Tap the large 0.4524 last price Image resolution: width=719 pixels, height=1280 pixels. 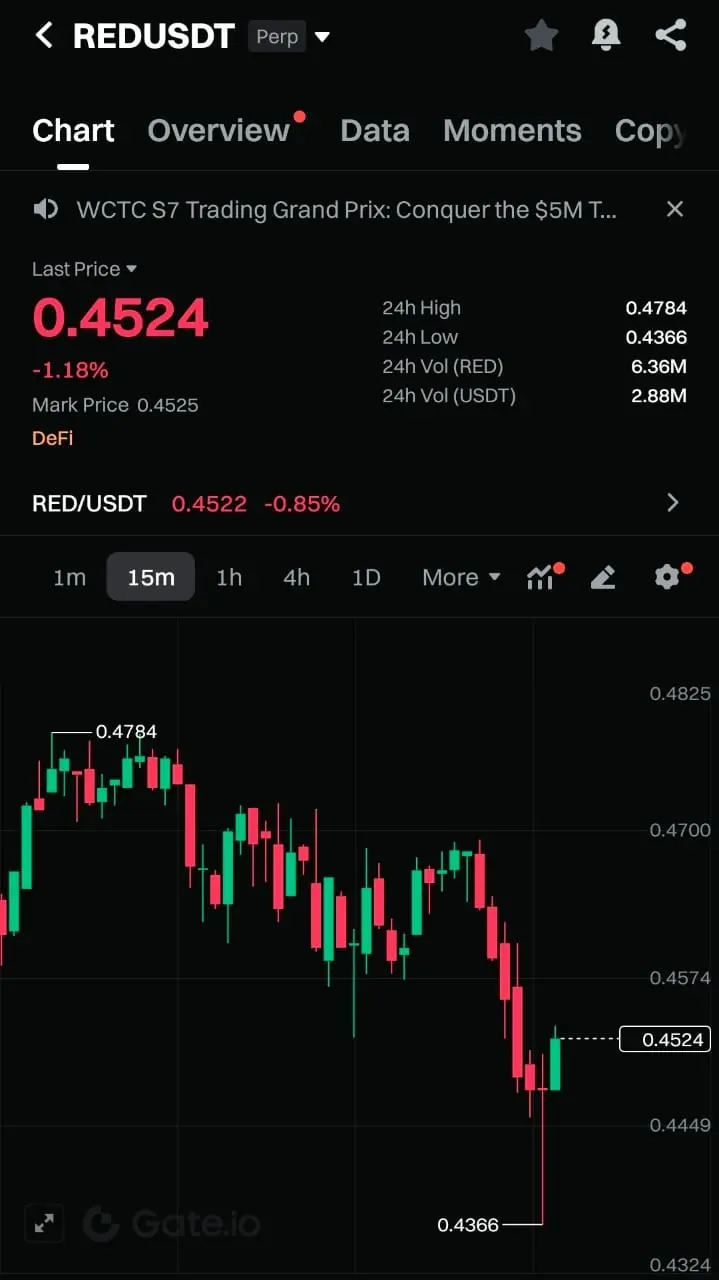120,318
